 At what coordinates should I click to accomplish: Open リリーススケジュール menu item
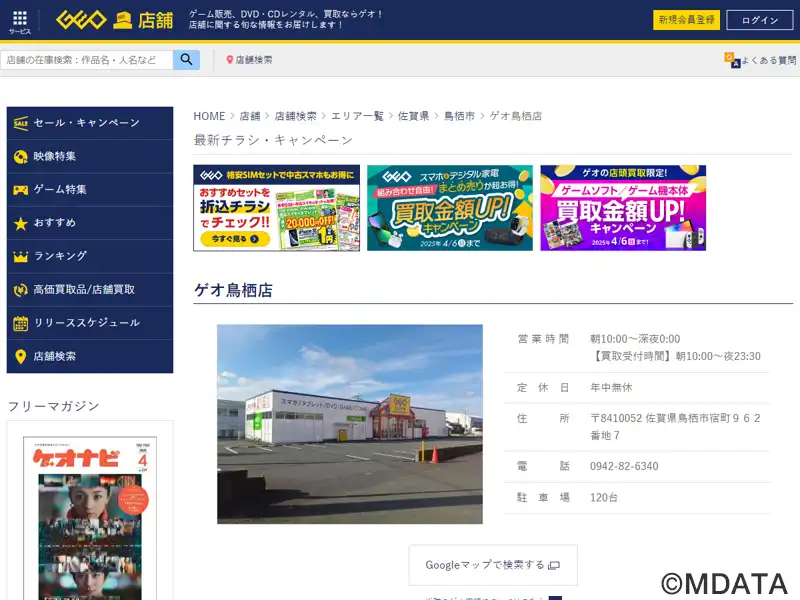click(x=90, y=323)
